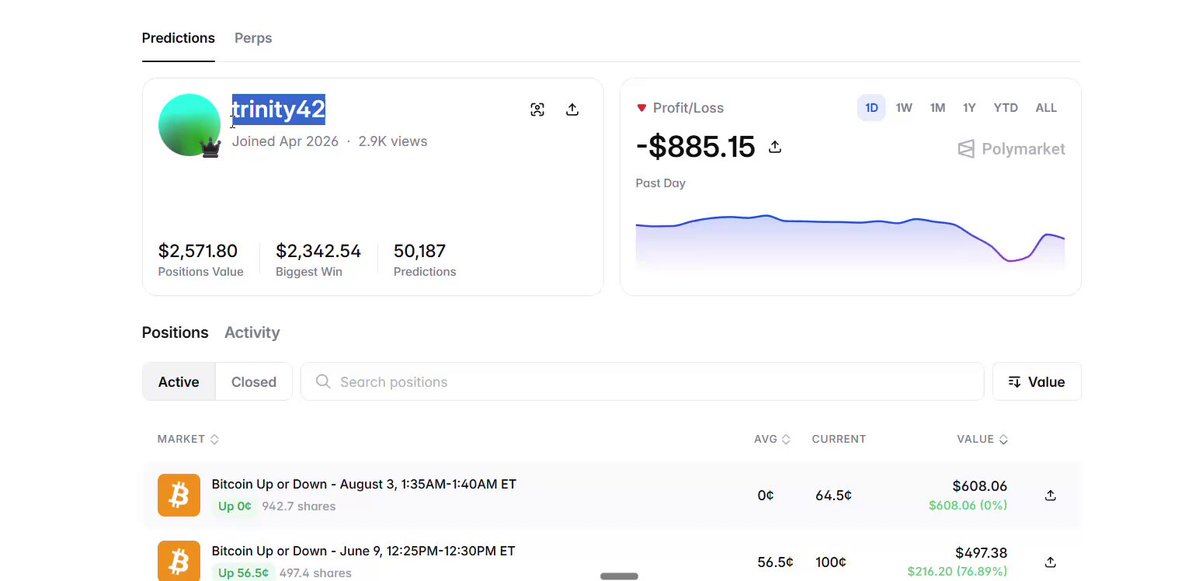Image resolution: width=1199 pixels, height=581 pixels.
Task: Open Bitcoin Up or Down June 9 market
Action: pyautogui.click(x=363, y=550)
